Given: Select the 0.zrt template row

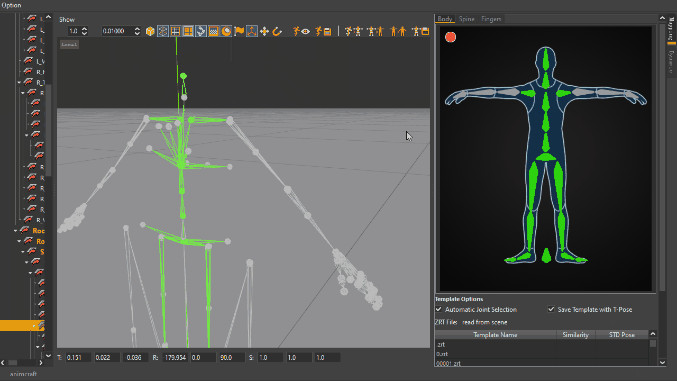Looking at the screenshot, I should [541, 354].
